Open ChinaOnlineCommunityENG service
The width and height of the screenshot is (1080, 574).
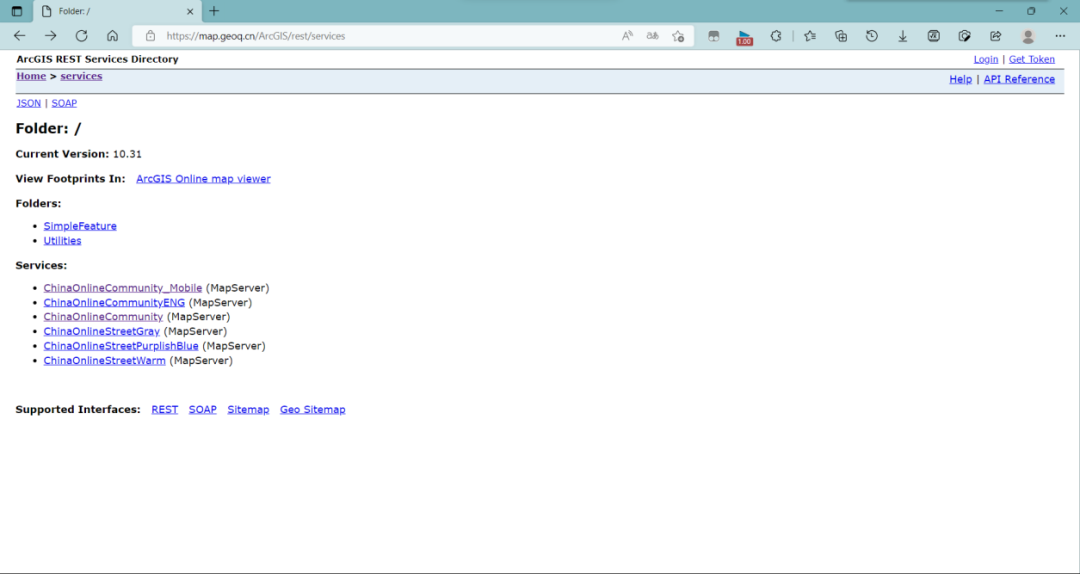(x=114, y=303)
